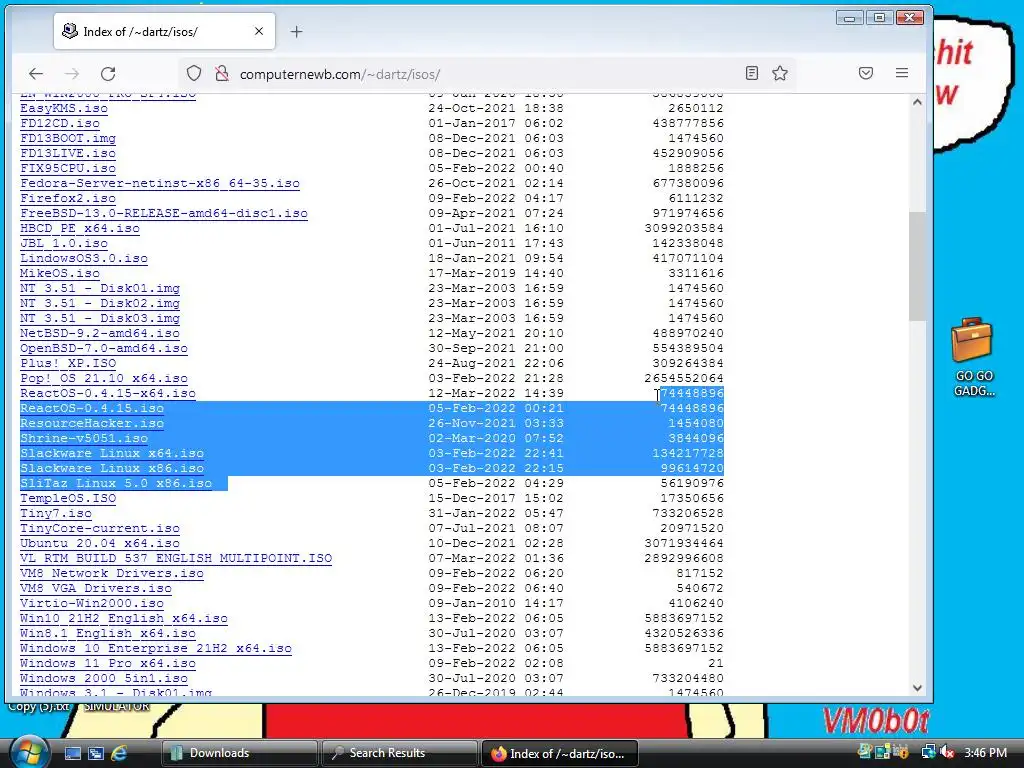Go back to the previous page

point(36,74)
